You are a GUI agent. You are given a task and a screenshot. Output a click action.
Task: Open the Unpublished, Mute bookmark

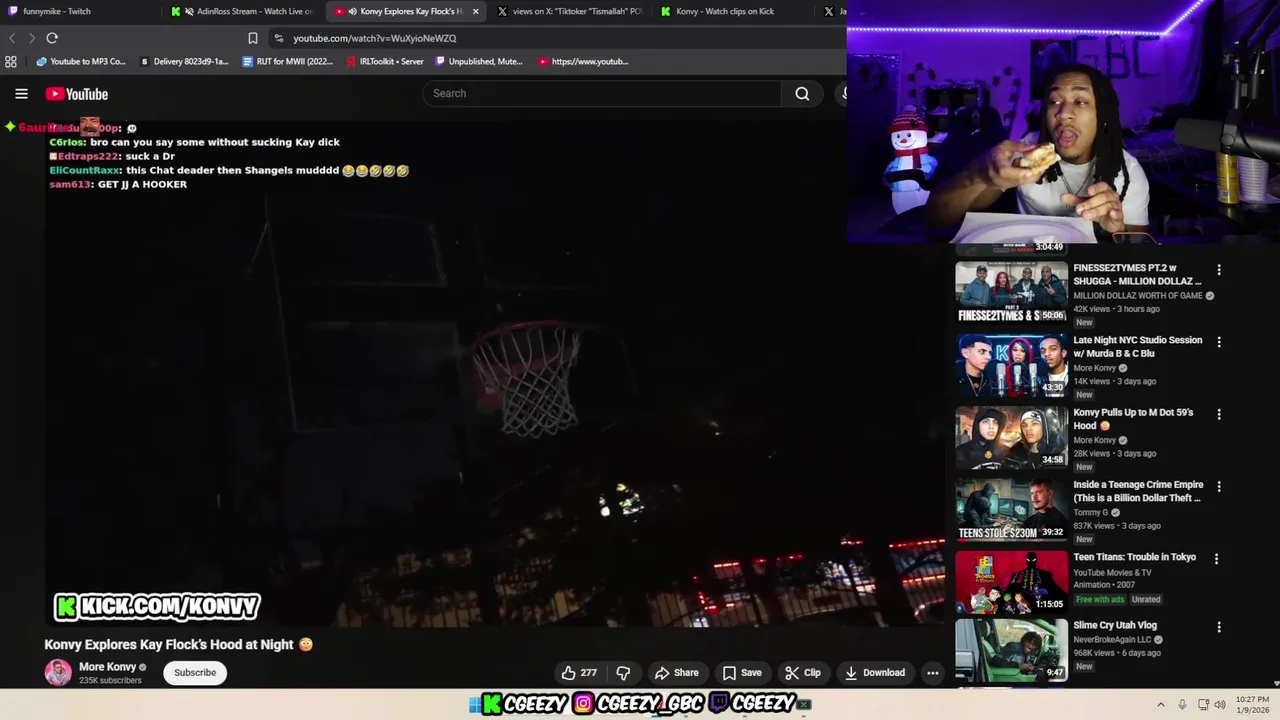[479, 61]
